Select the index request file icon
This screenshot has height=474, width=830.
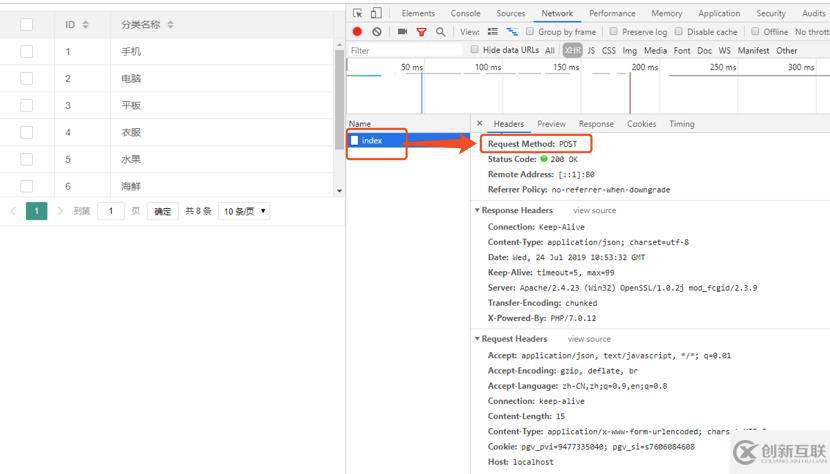(x=355, y=140)
